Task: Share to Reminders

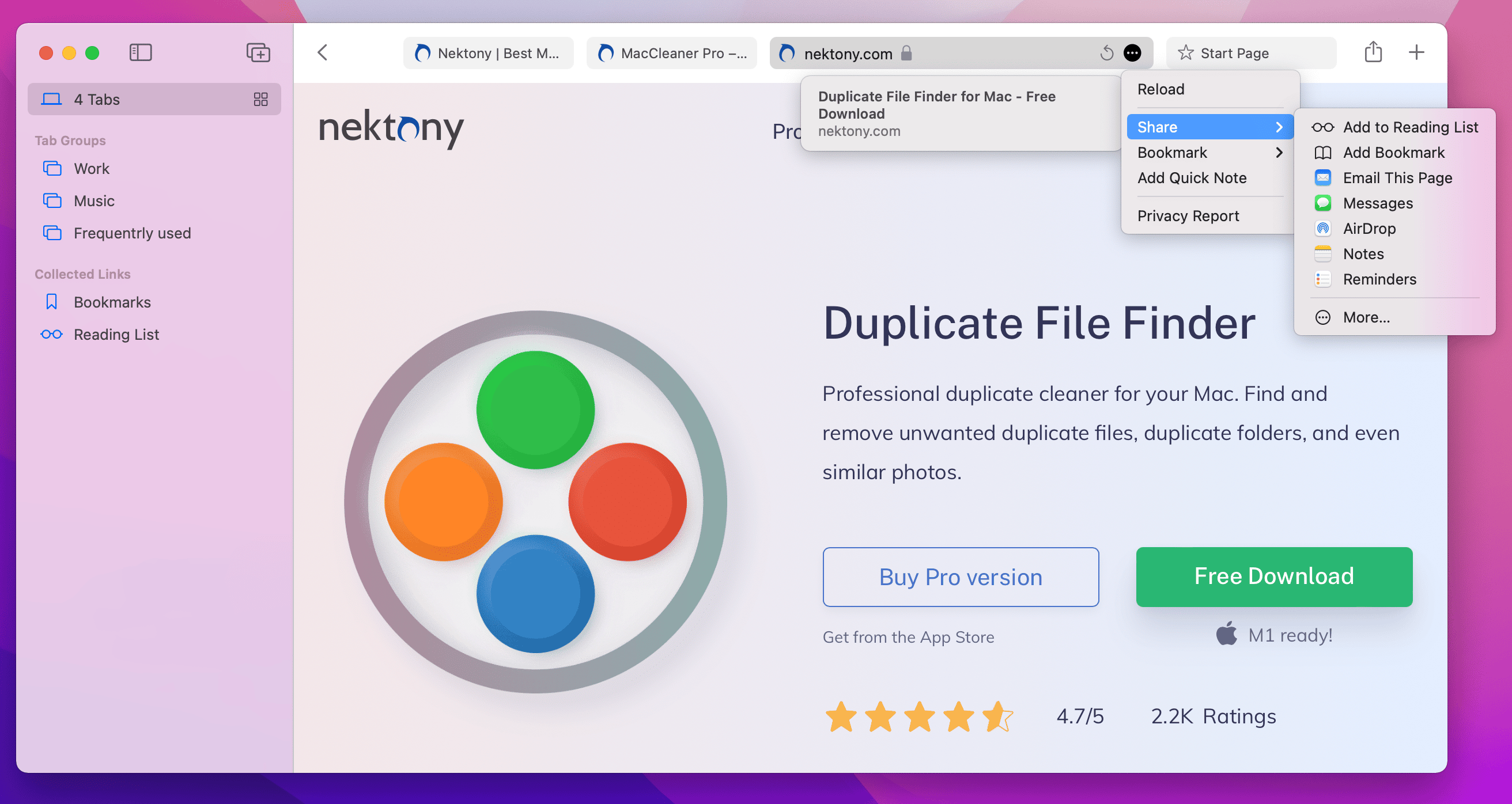Action: point(1394,279)
